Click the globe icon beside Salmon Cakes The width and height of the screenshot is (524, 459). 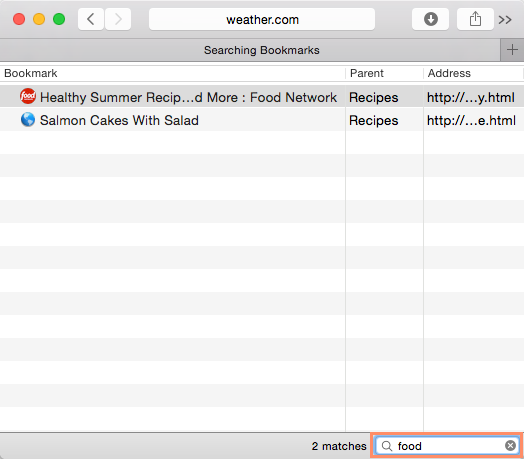pos(28,120)
